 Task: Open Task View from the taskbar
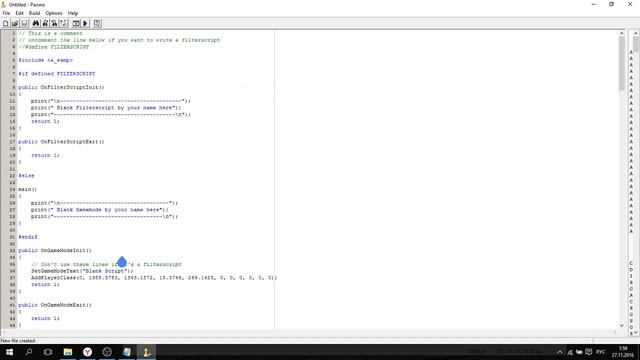point(48,352)
